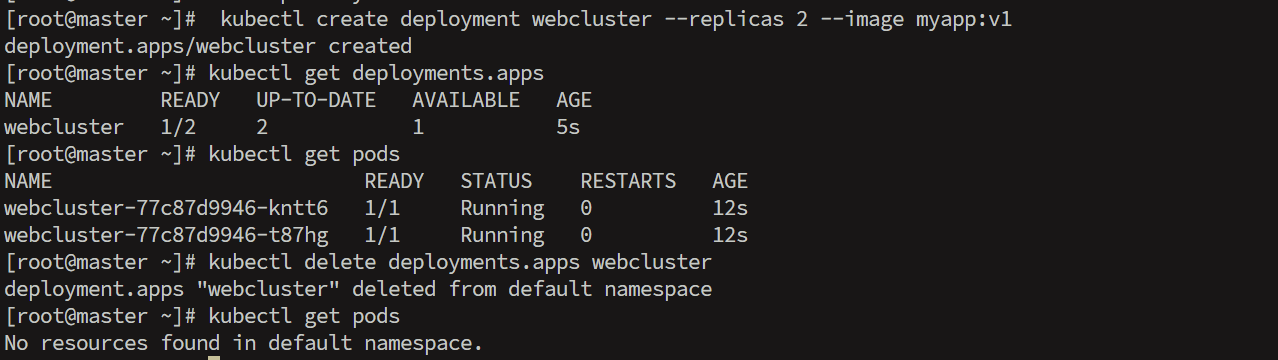Click the '1/2' ready value for webcluster
Screen dimensions: 1278x360
coord(178,127)
